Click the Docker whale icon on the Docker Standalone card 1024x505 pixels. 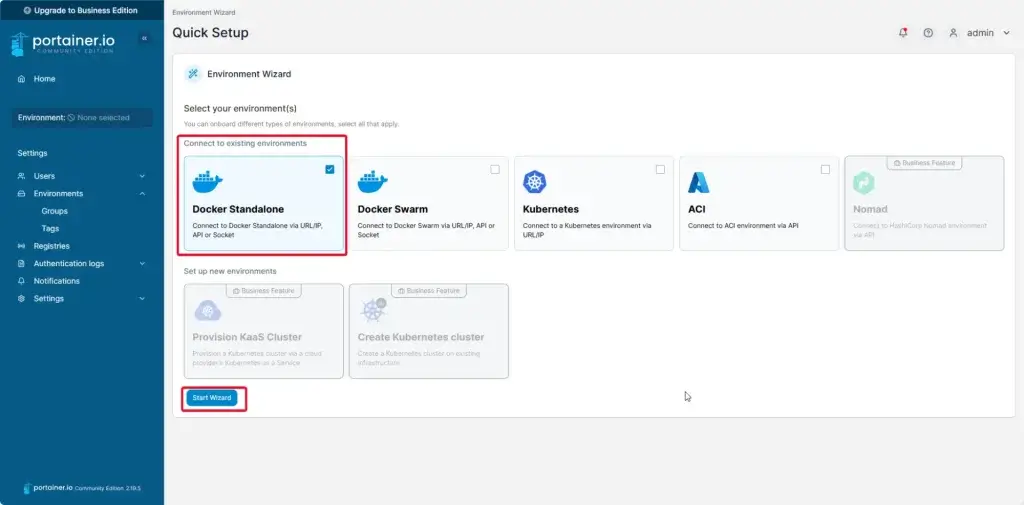(208, 182)
